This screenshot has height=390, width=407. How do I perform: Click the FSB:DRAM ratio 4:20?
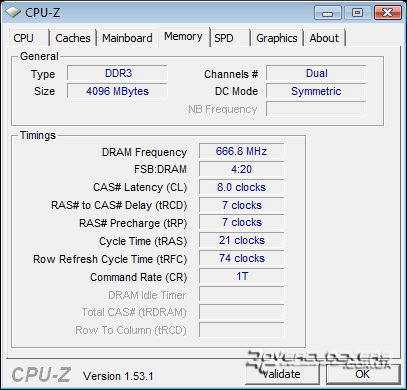242,169
